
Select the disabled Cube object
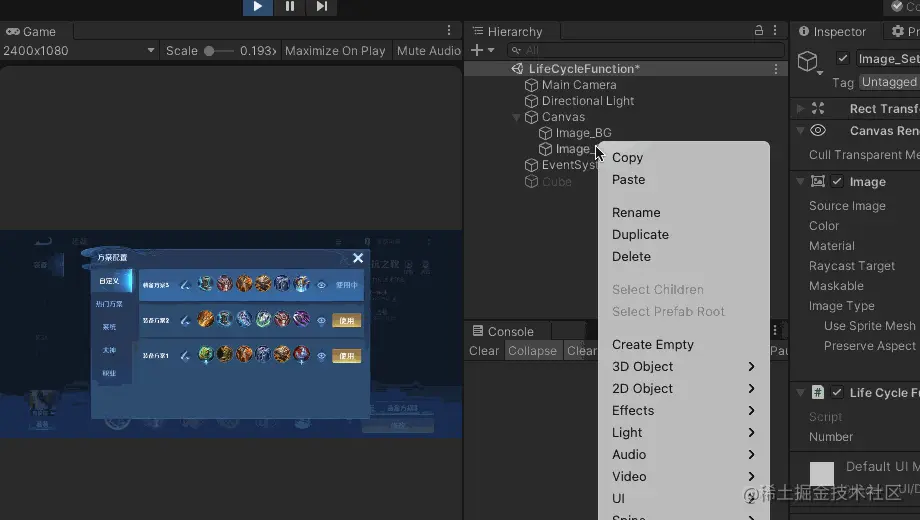click(x=556, y=181)
